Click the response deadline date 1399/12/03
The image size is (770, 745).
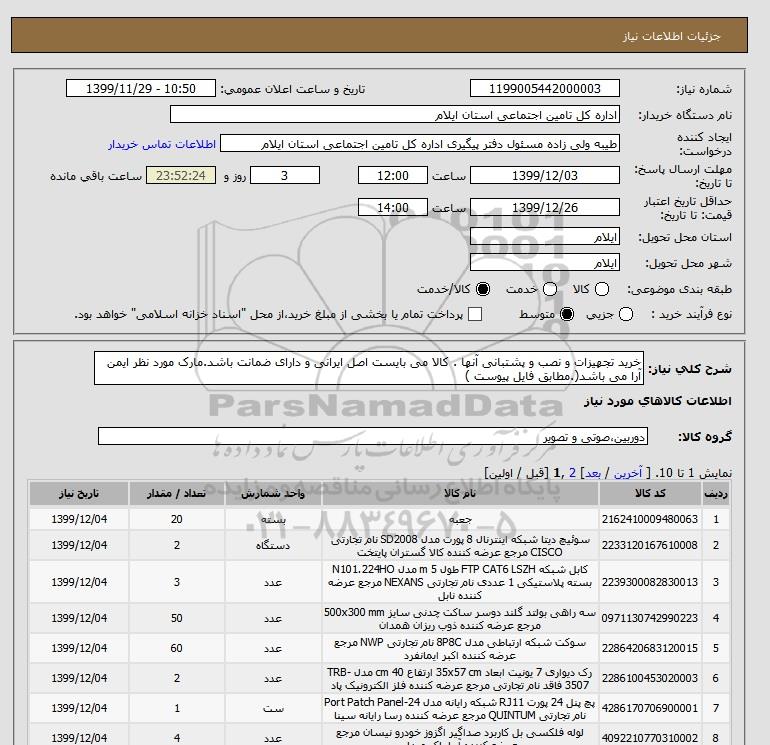545,175
